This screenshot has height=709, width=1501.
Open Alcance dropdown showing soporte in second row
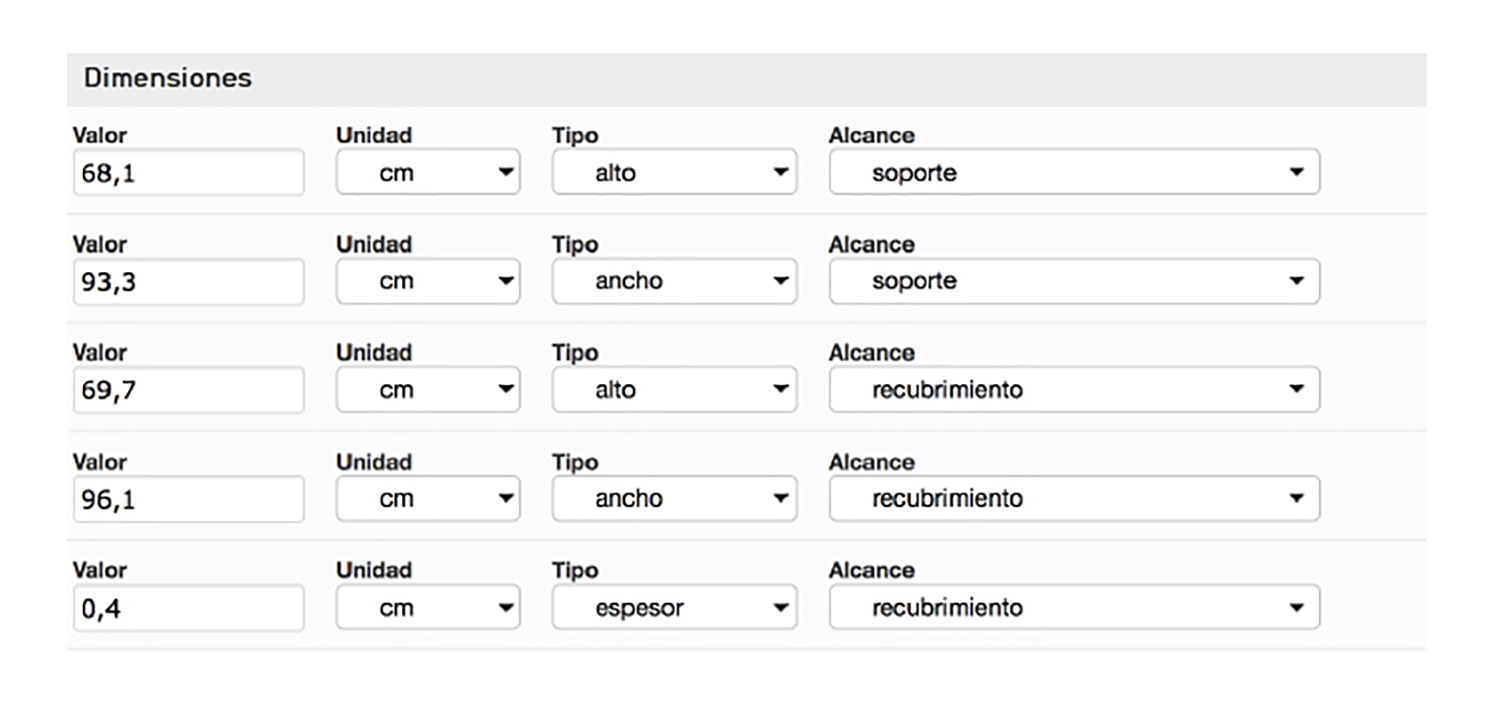point(1074,282)
